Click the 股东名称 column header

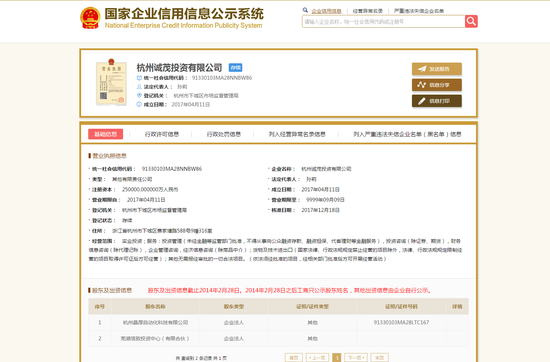(155, 307)
